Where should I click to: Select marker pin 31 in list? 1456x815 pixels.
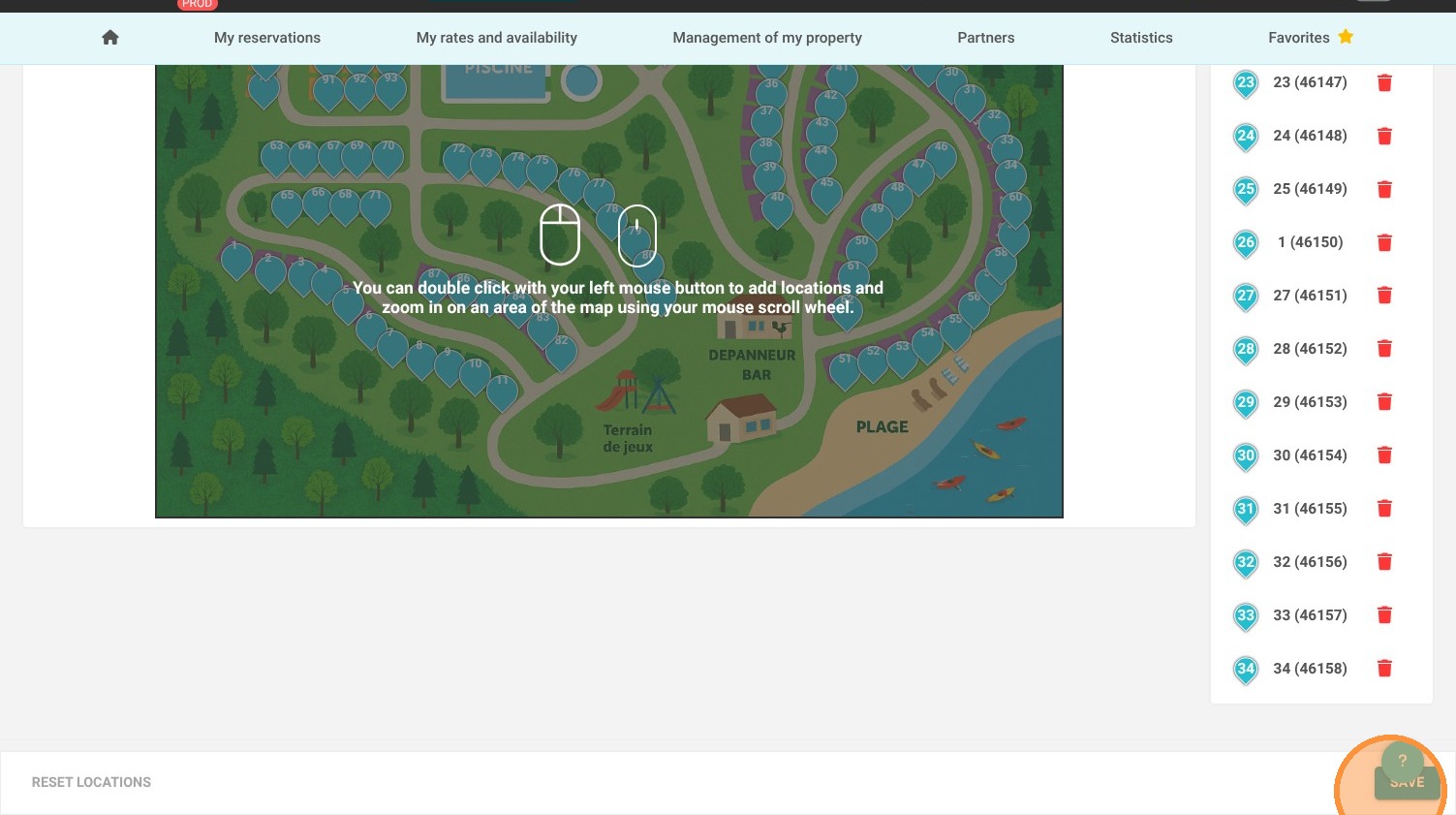[1246, 510]
